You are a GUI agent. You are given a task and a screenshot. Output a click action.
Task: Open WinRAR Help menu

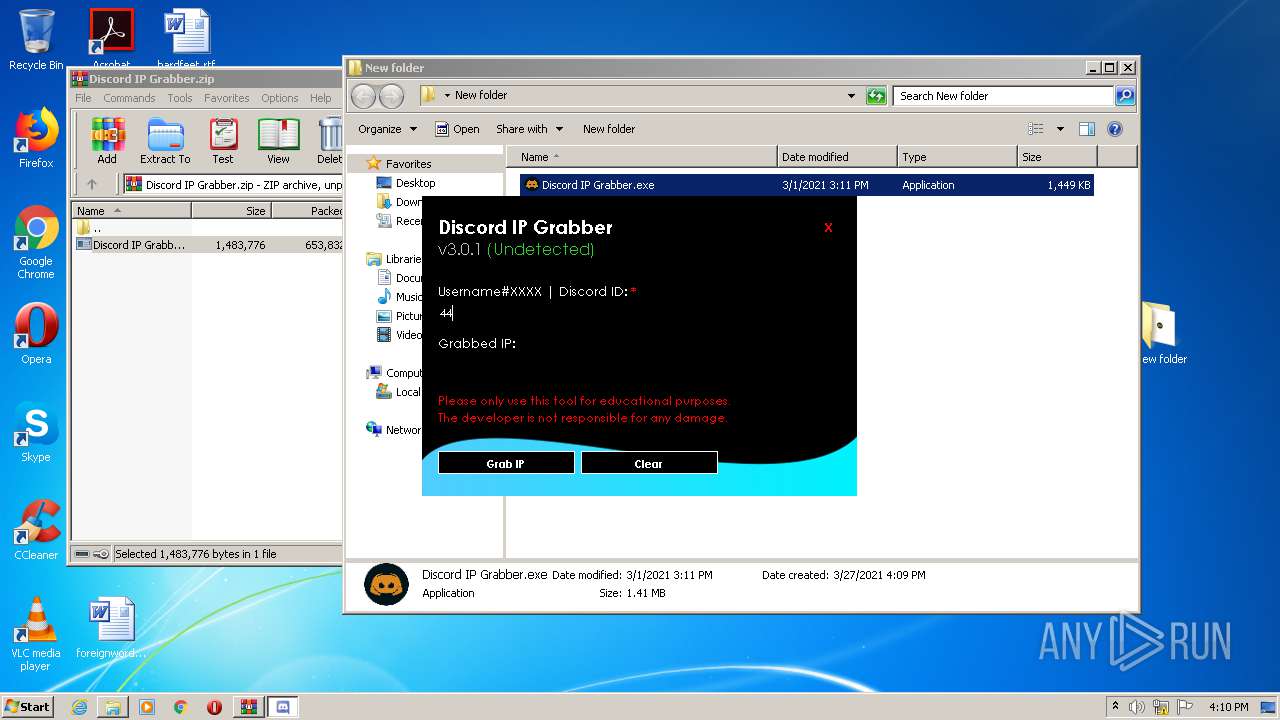pos(320,98)
